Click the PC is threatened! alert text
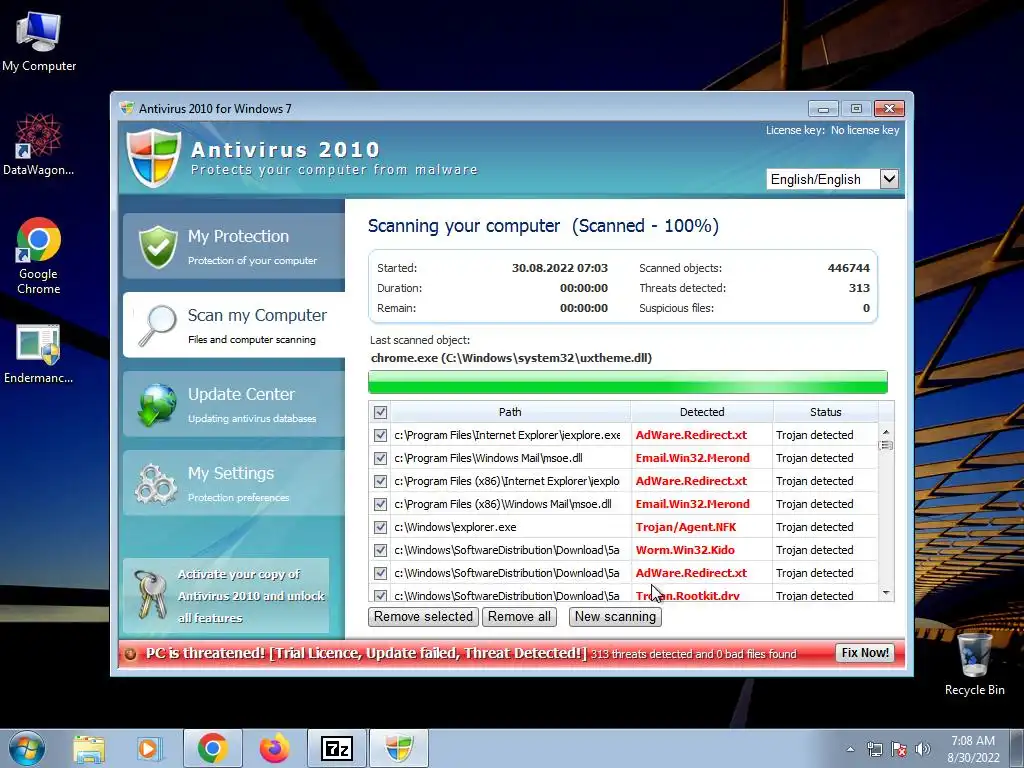This screenshot has width=1024, height=768. coord(366,653)
